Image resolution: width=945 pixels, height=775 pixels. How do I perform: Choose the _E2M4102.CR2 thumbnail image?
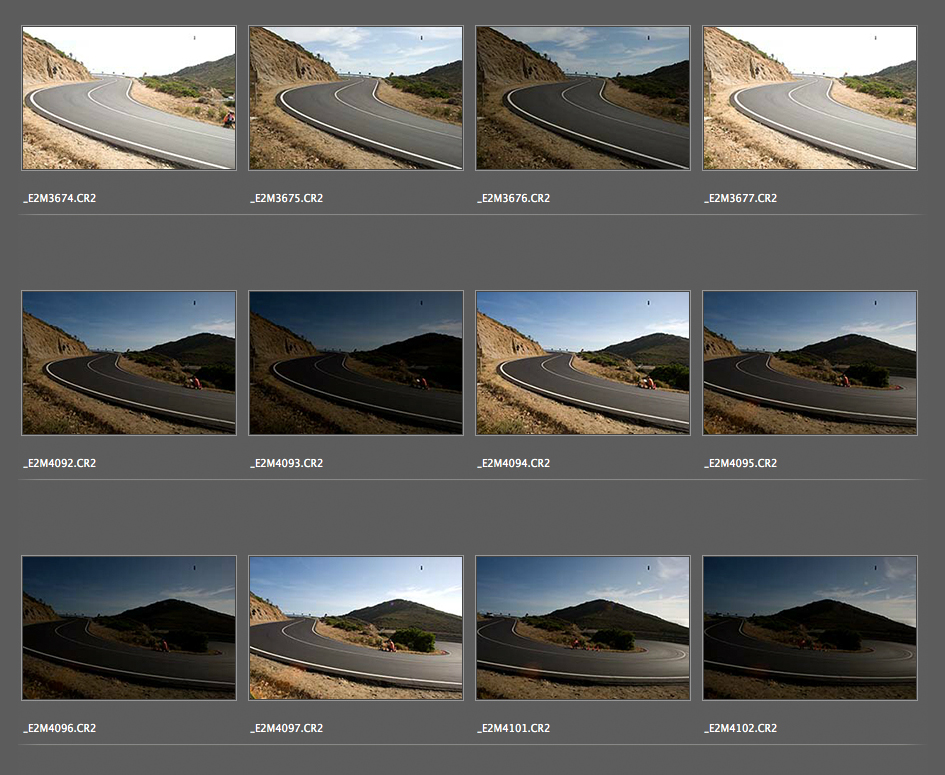click(810, 628)
